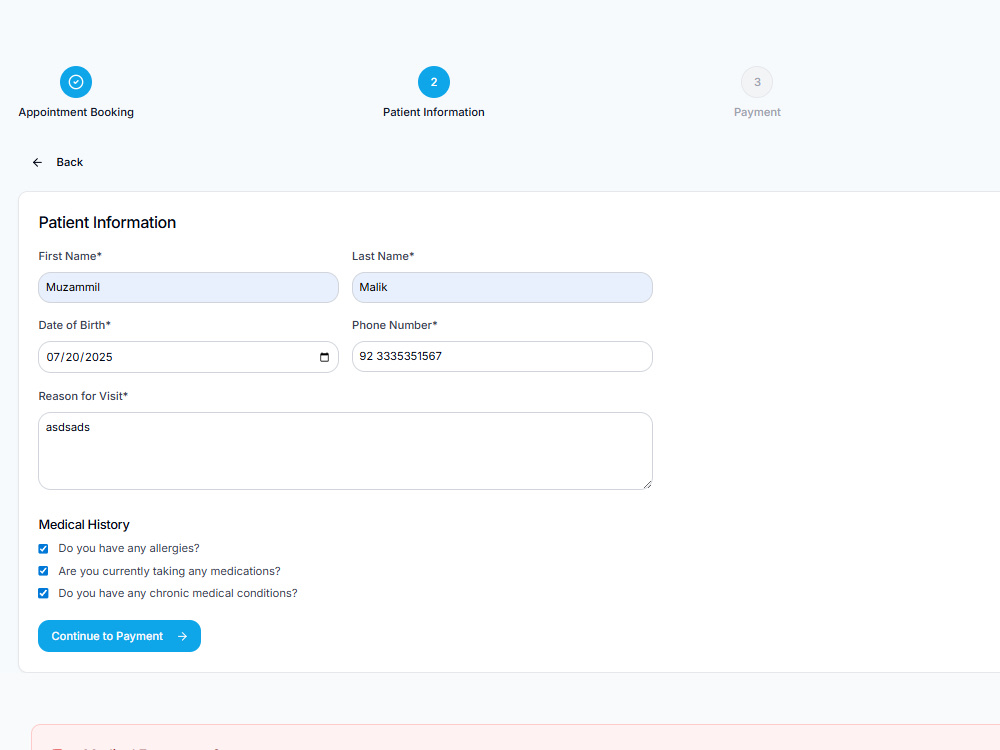Click the 'Do you have any allergies?' label
The image size is (1000, 750).
click(x=129, y=548)
